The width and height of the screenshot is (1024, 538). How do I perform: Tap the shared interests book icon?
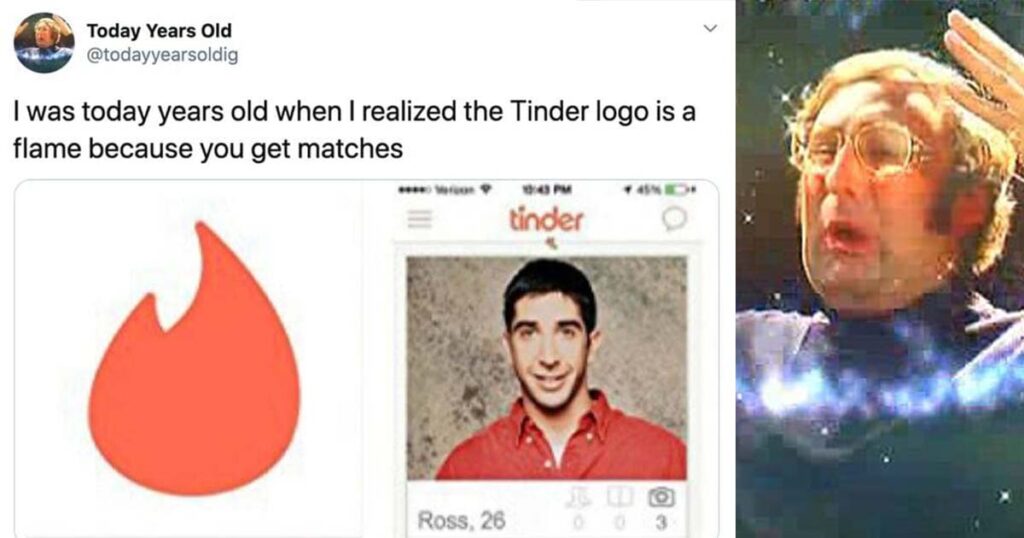click(618, 498)
